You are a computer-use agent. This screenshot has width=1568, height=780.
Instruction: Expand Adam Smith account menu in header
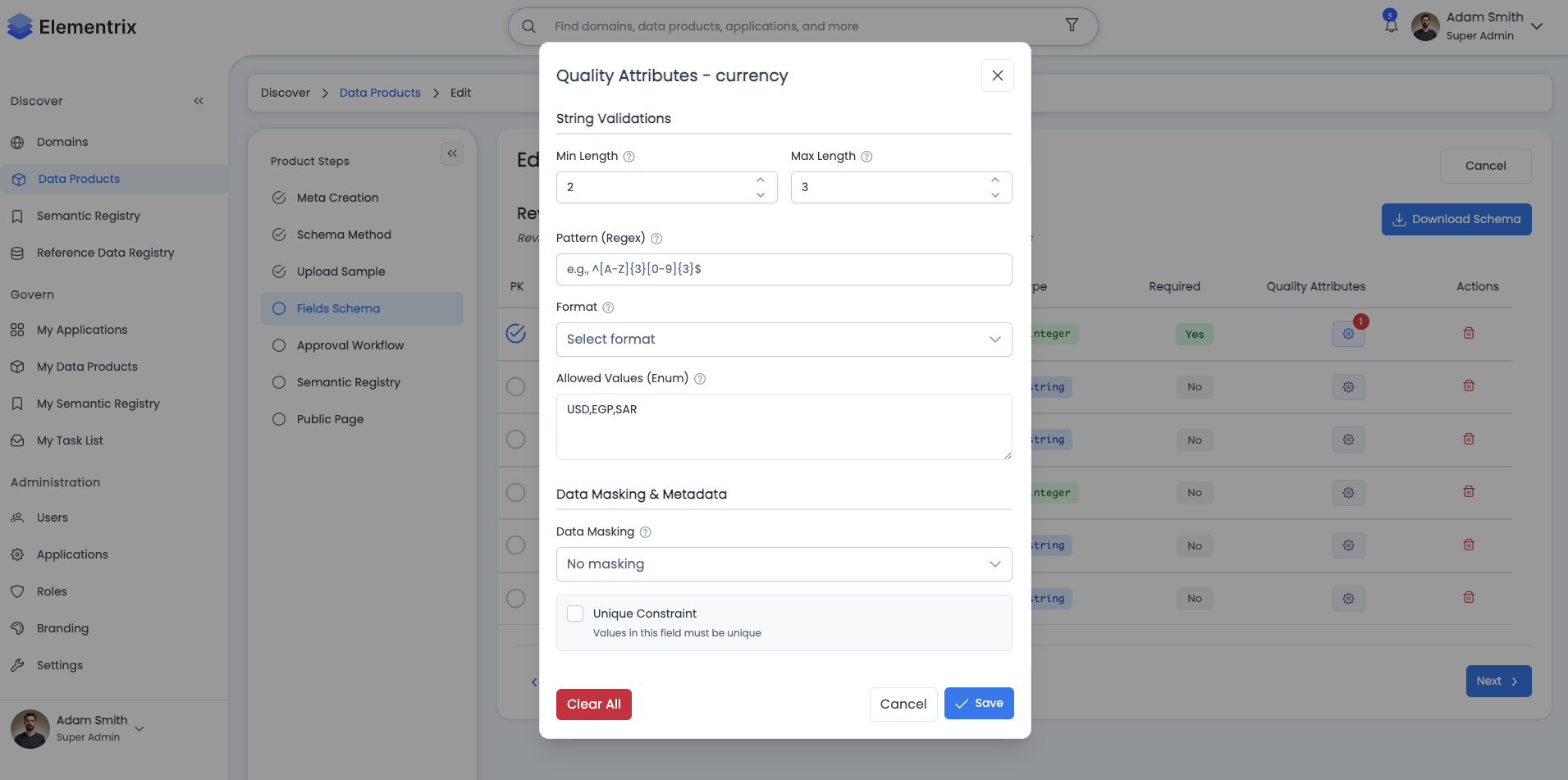(1537, 26)
